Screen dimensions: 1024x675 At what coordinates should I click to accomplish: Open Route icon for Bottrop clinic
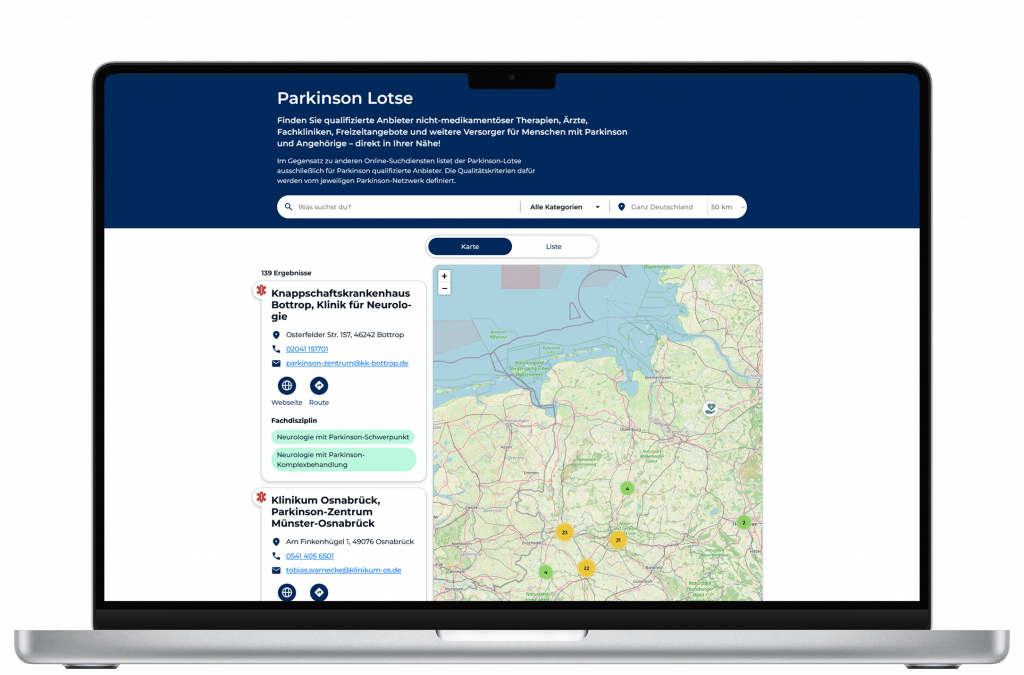pyautogui.click(x=319, y=386)
